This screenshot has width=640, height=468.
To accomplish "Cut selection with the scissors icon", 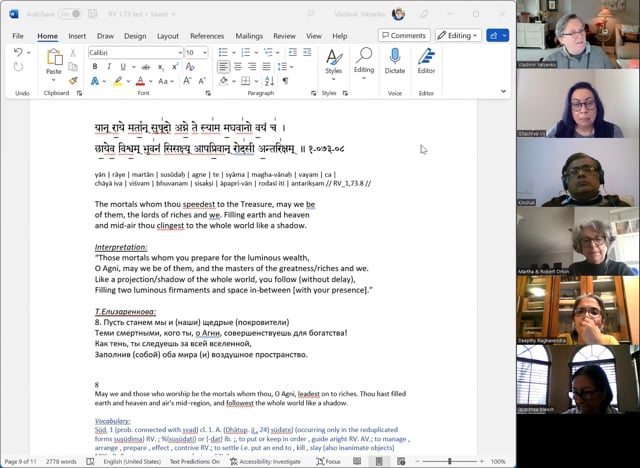I will (x=73, y=53).
